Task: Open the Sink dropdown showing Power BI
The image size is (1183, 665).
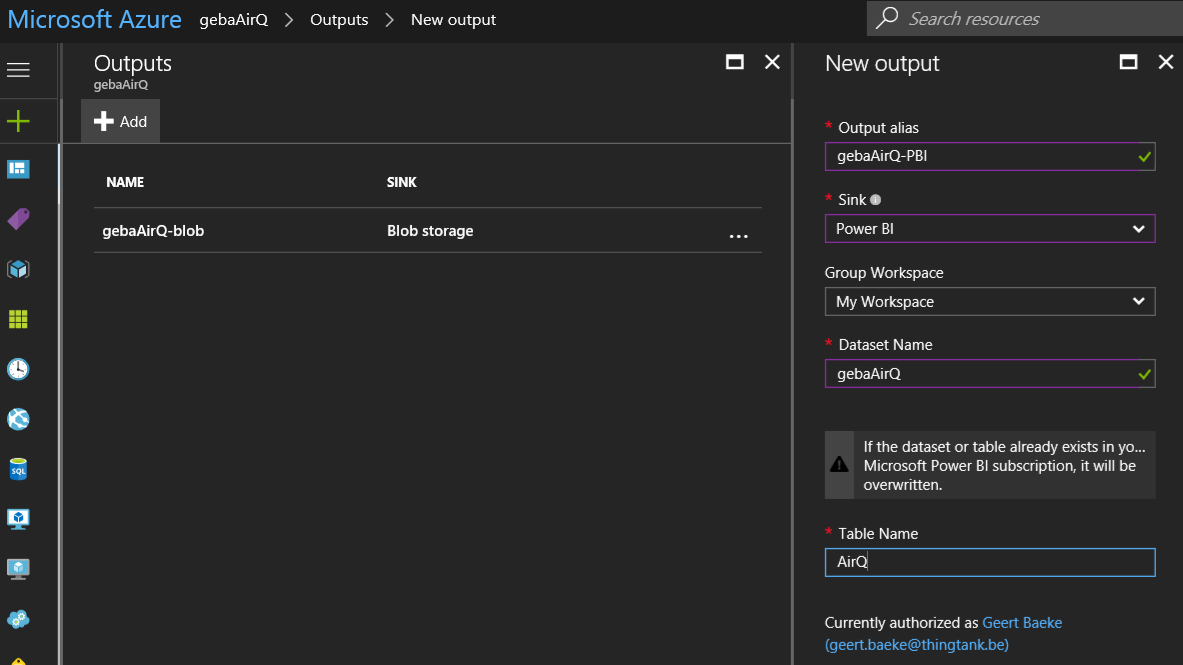Action: [989, 229]
